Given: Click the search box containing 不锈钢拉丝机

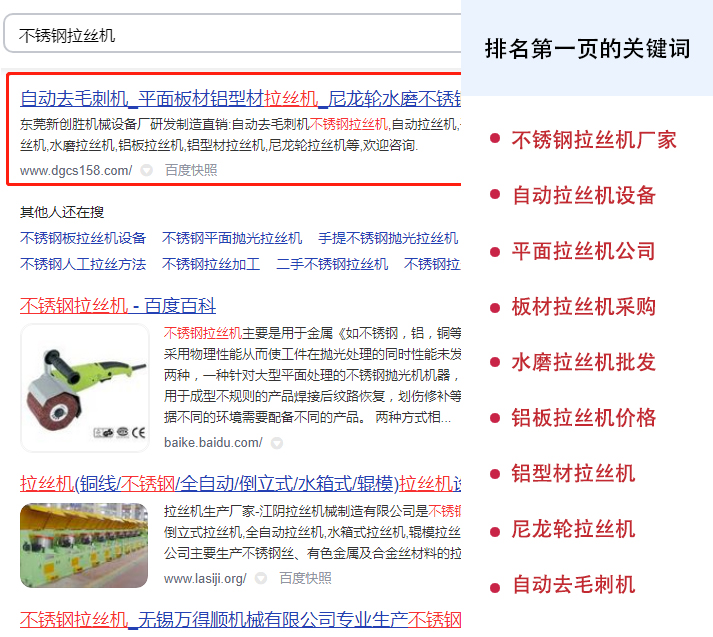Looking at the screenshot, I should [x=232, y=34].
